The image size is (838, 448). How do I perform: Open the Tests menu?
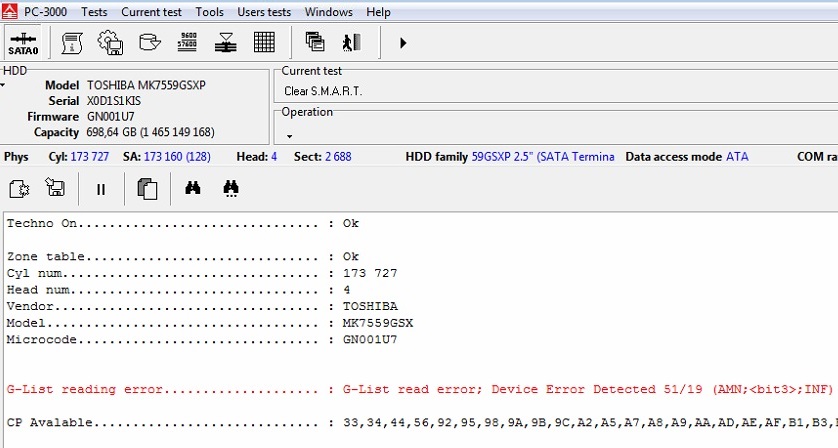click(94, 12)
